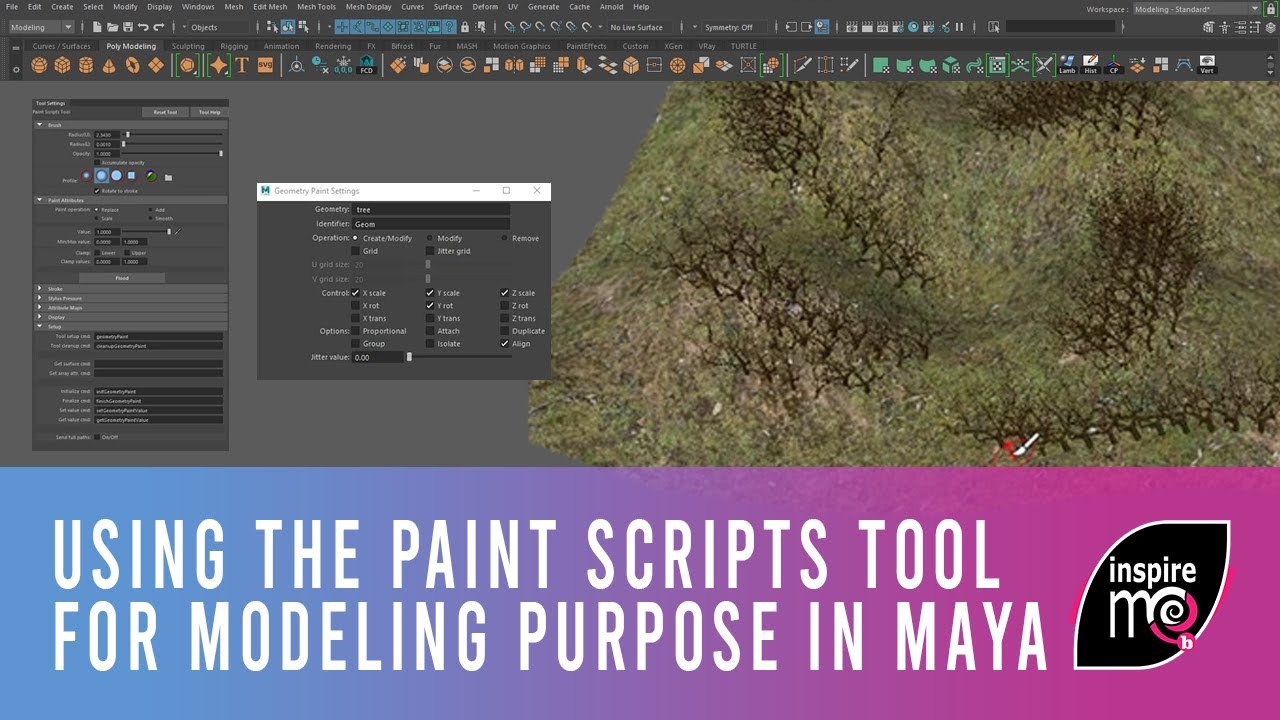The height and width of the screenshot is (720, 1280).
Task: Toggle the workspace lock icon
Action: click(1271, 9)
